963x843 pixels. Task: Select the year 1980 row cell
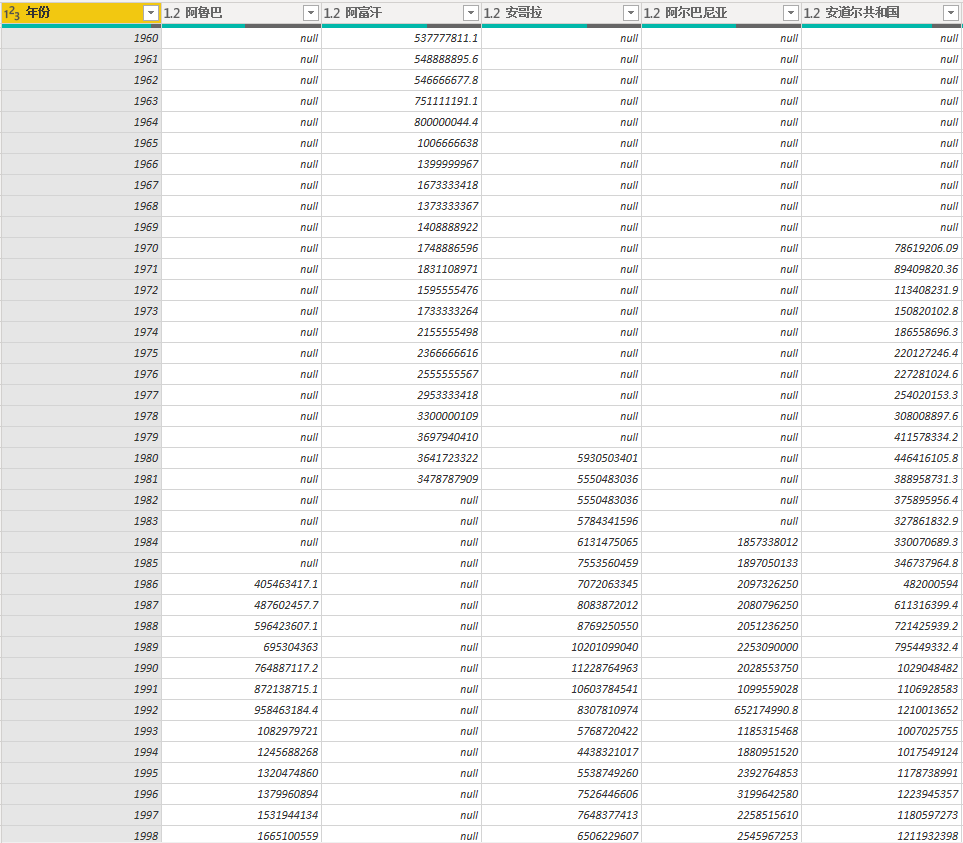click(80, 458)
